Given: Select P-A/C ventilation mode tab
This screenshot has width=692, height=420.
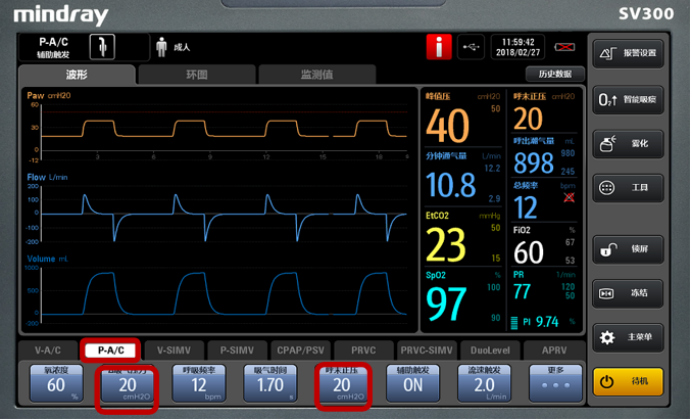Looking at the screenshot, I should point(111,350).
